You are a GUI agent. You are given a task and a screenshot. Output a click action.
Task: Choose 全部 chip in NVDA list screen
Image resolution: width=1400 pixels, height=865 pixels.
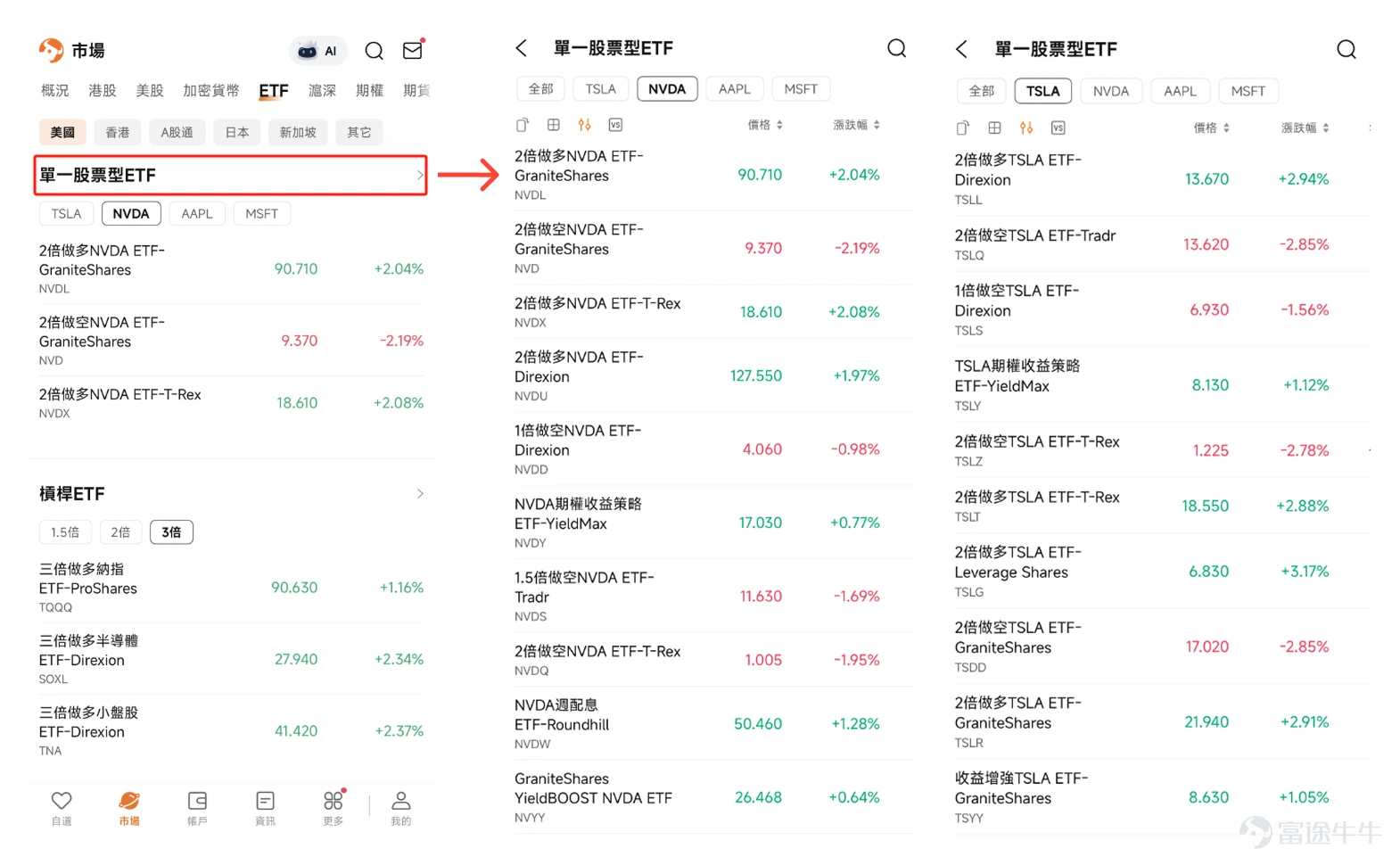coord(541,88)
